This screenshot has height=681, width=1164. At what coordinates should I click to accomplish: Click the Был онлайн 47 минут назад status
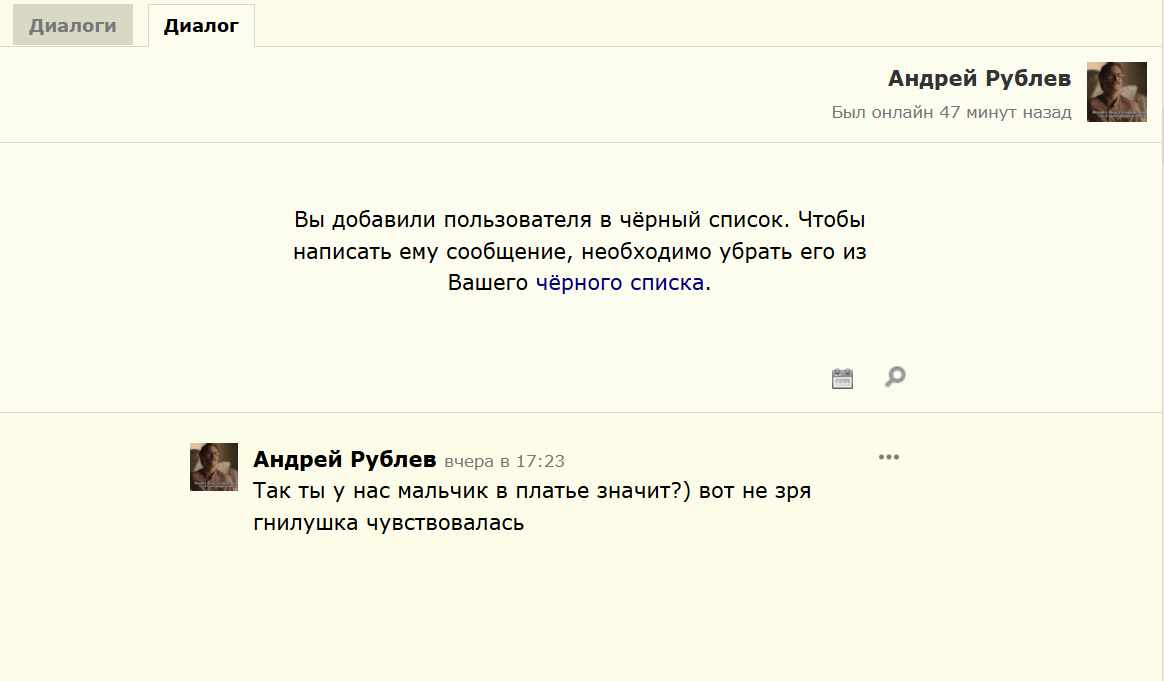click(x=951, y=112)
